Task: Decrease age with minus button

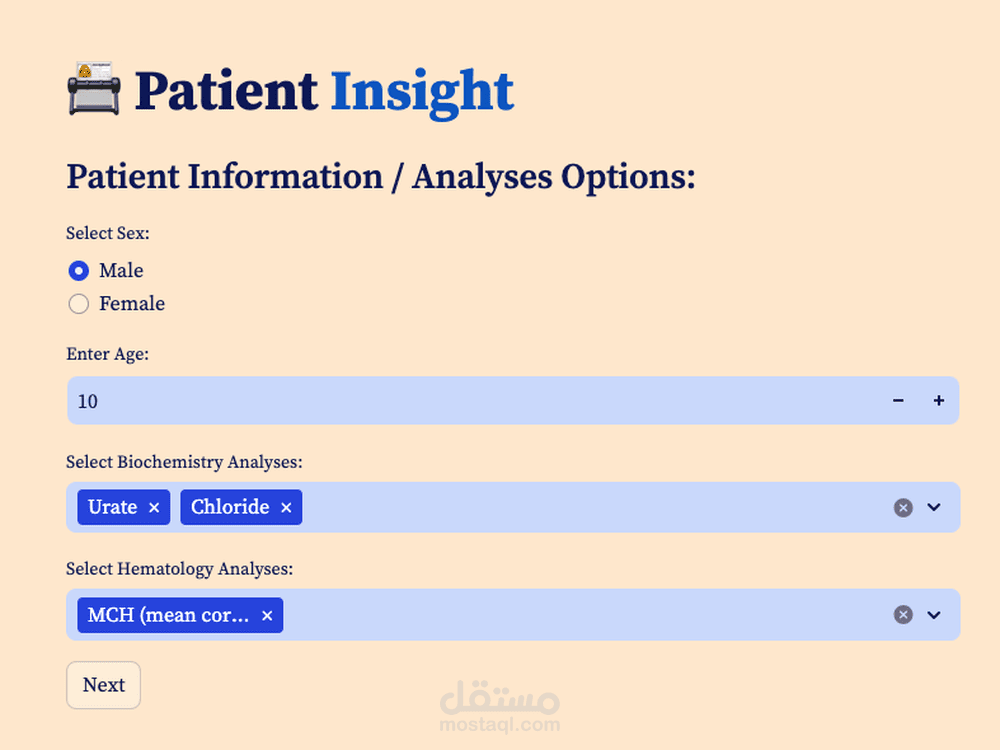Action: click(x=898, y=401)
